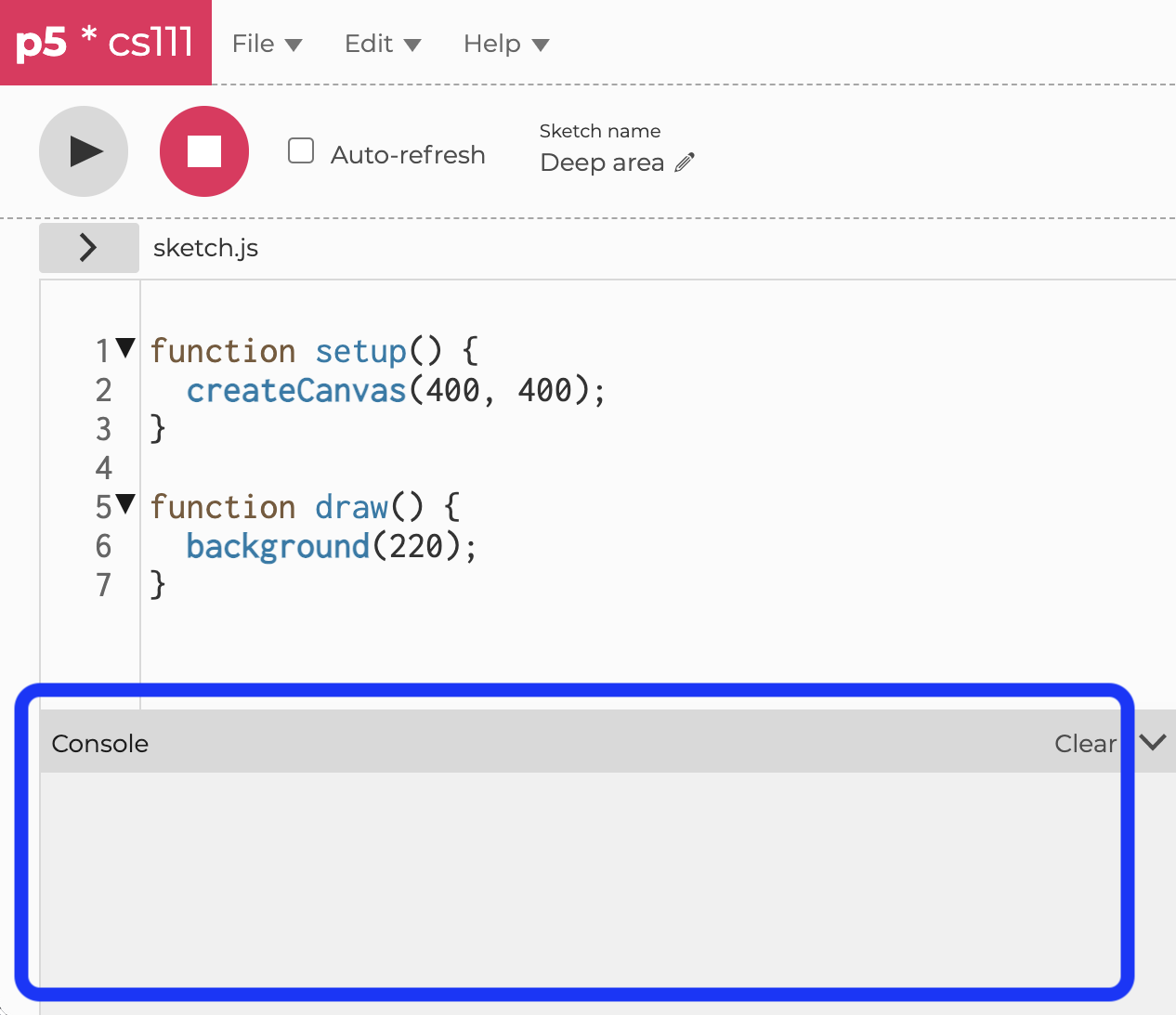Place cursor on the createCanvas line
This screenshot has height=1015, width=1176.
pyautogui.click(x=396, y=390)
